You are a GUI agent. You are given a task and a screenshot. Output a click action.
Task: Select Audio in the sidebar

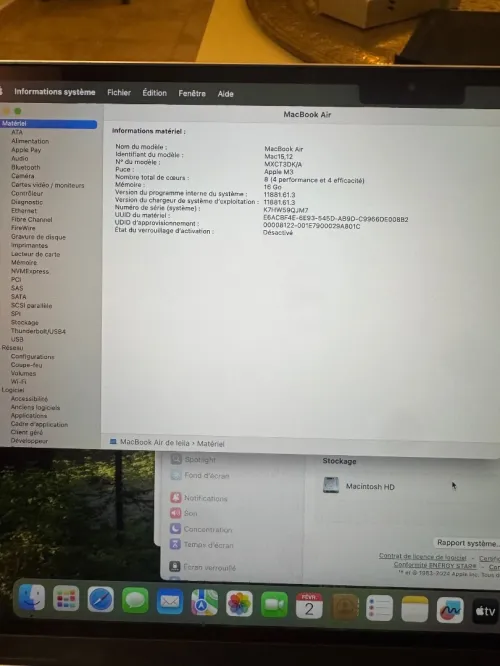tap(20, 158)
